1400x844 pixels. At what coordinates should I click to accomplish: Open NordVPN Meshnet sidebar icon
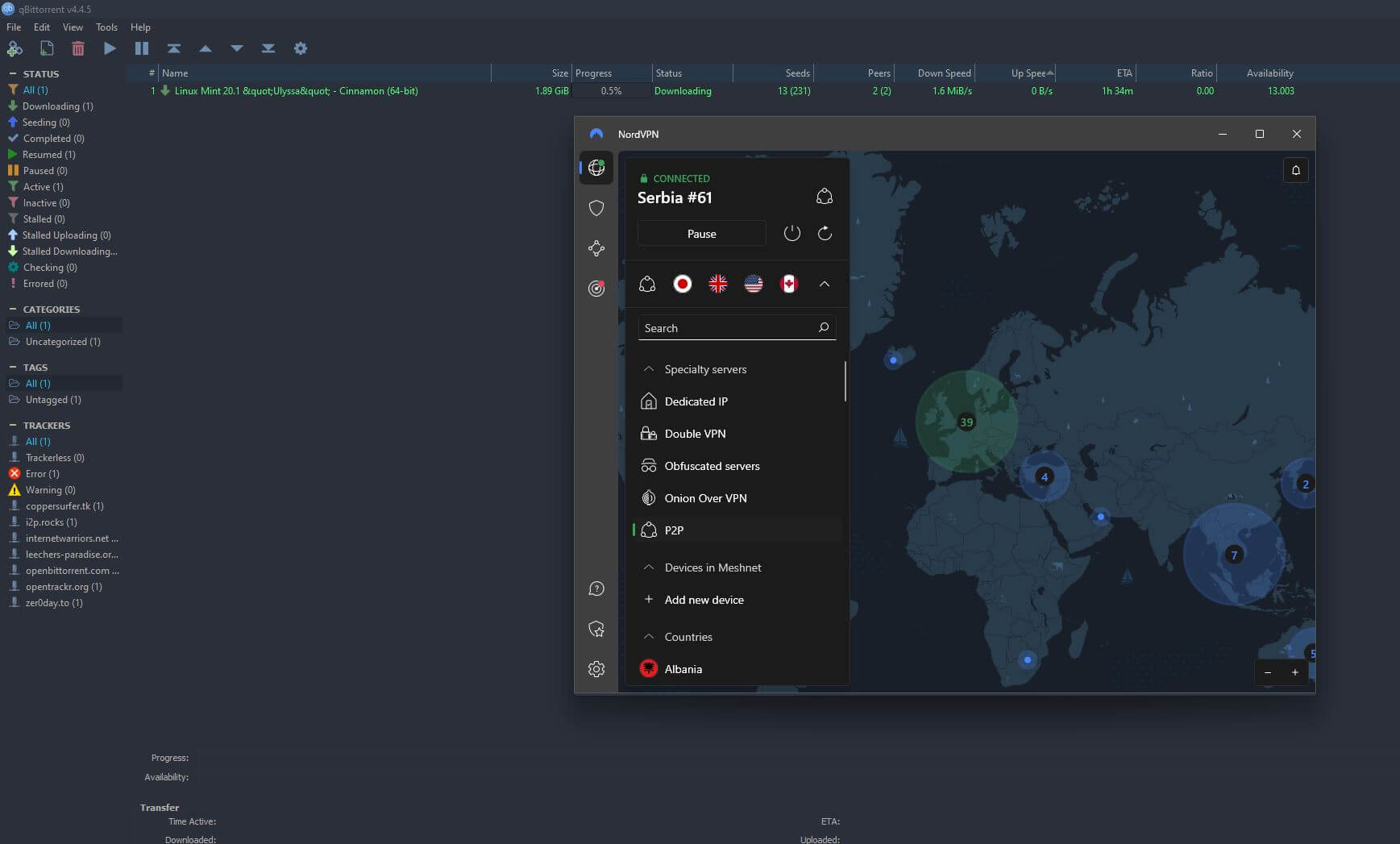(x=596, y=248)
